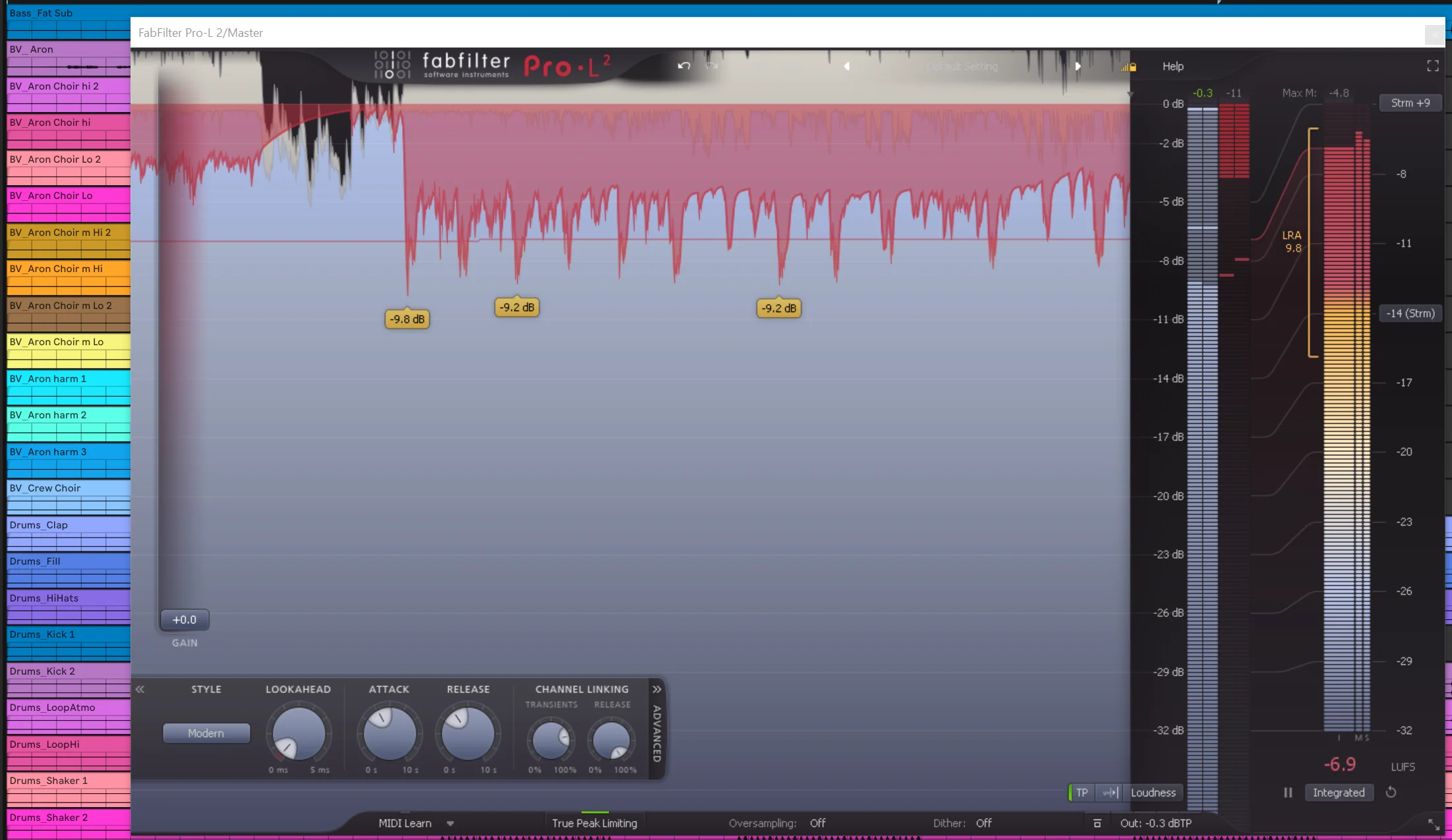1452x840 pixels.
Task: Open the Strm +9 meter scale menu
Action: point(1410,103)
